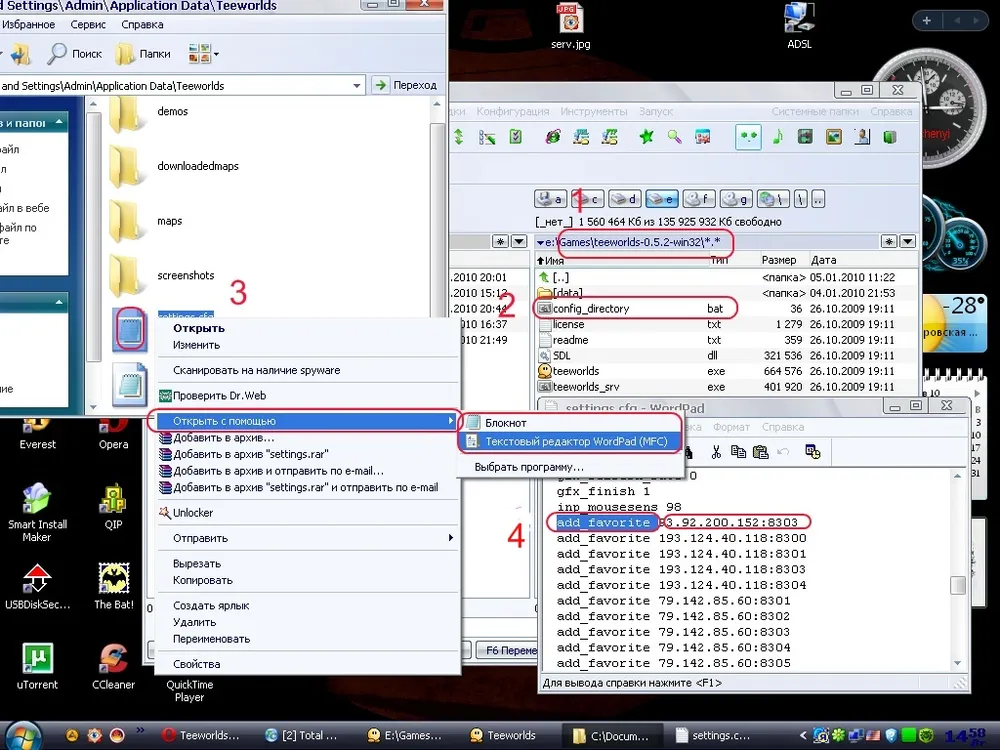This screenshot has height=750, width=1000.
Task: Launch uTorrent desktop shortcut
Action: pyautogui.click(x=37, y=664)
